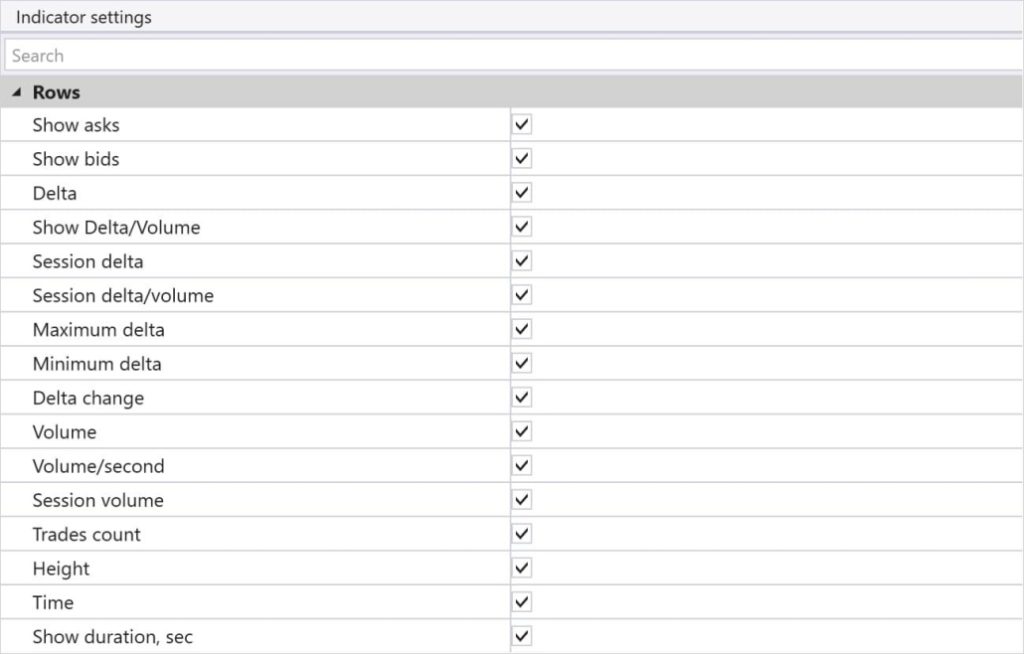Image resolution: width=1024 pixels, height=654 pixels.
Task: Uncheck Show Delta/Volume option
Action: tap(522, 227)
